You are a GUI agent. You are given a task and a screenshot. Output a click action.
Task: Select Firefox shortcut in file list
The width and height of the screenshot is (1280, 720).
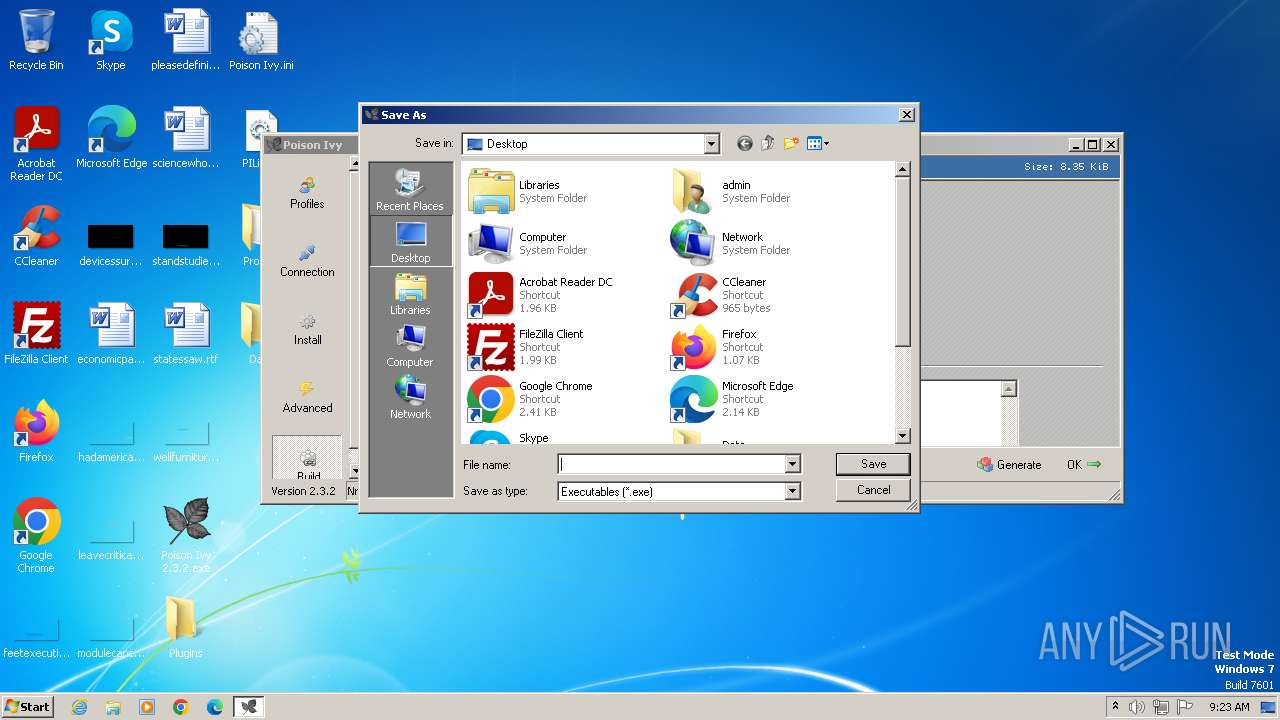pos(716,347)
